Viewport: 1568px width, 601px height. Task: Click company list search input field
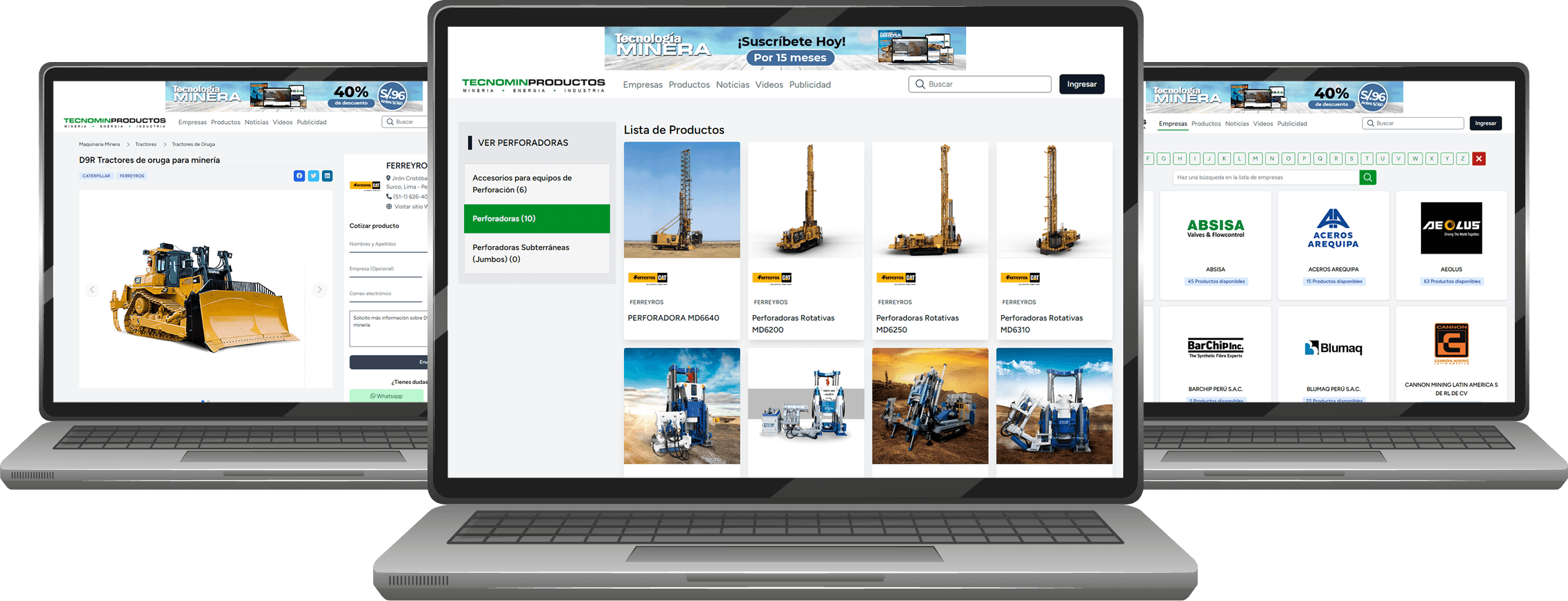point(1266,177)
